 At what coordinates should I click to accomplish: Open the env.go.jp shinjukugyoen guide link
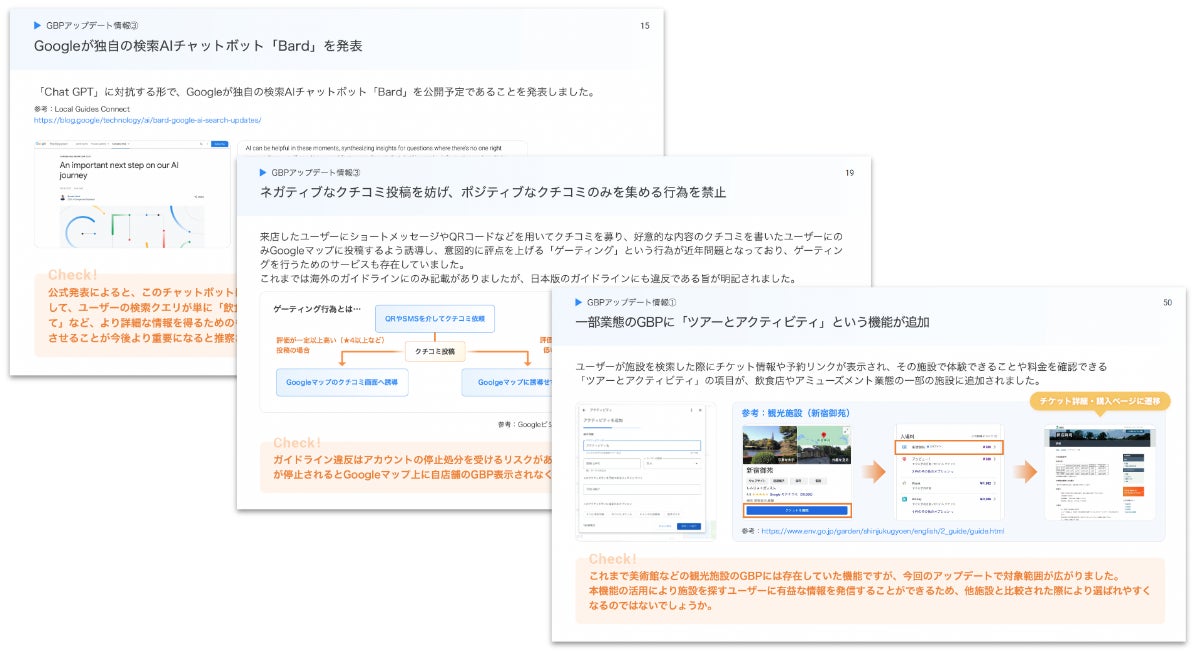[882, 531]
